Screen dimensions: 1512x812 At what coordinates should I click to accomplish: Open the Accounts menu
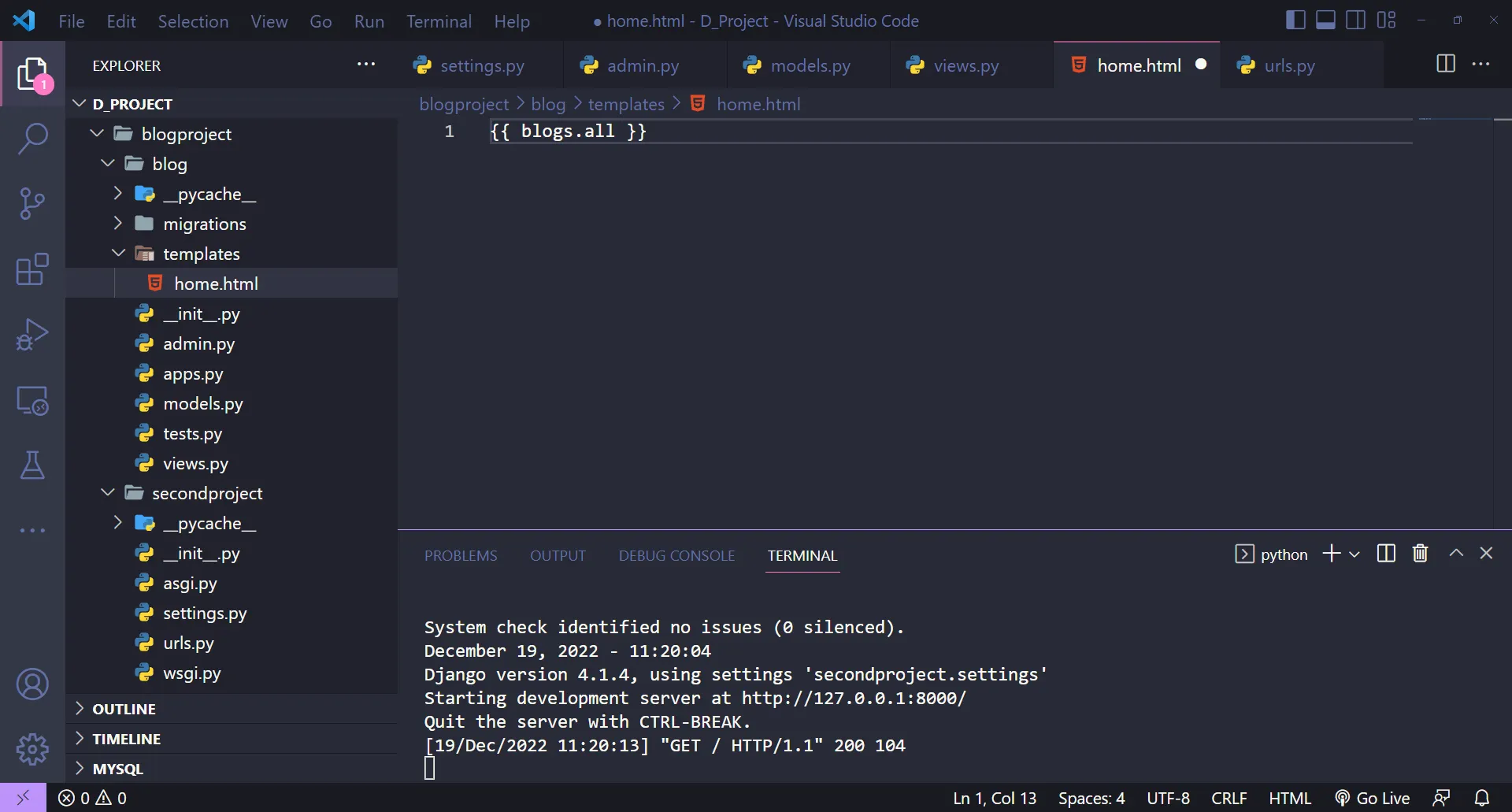coord(32,684)
